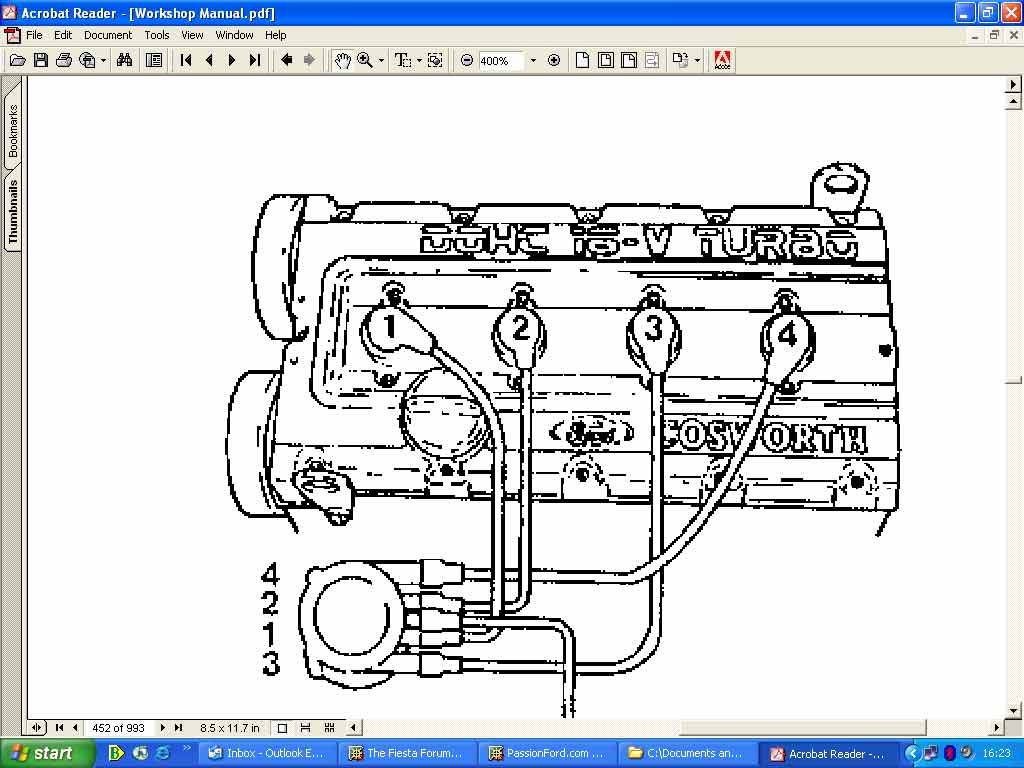Open the Thumbnails side tab
This screenshot has height=768, width=1024.
pos(12,211)
